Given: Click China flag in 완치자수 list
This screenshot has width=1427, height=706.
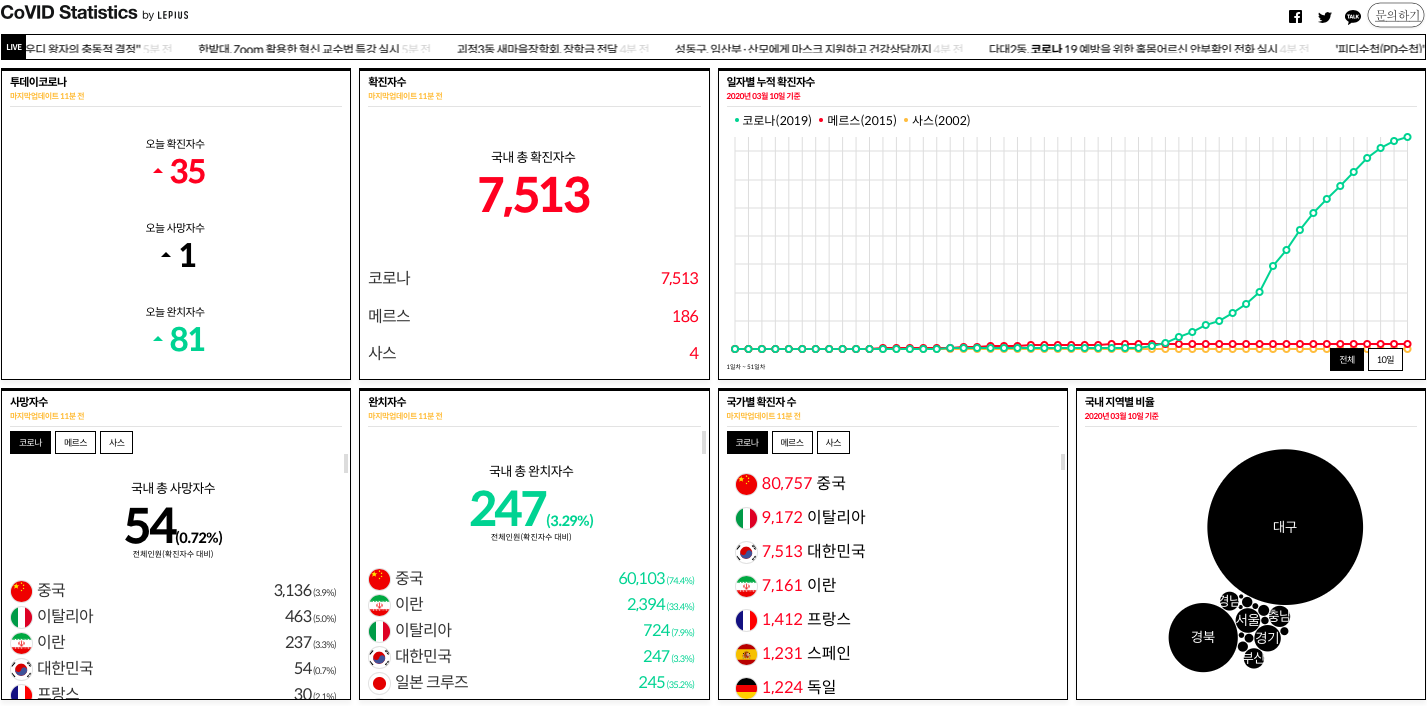Looking at the screenshot, I should point(379,579).
